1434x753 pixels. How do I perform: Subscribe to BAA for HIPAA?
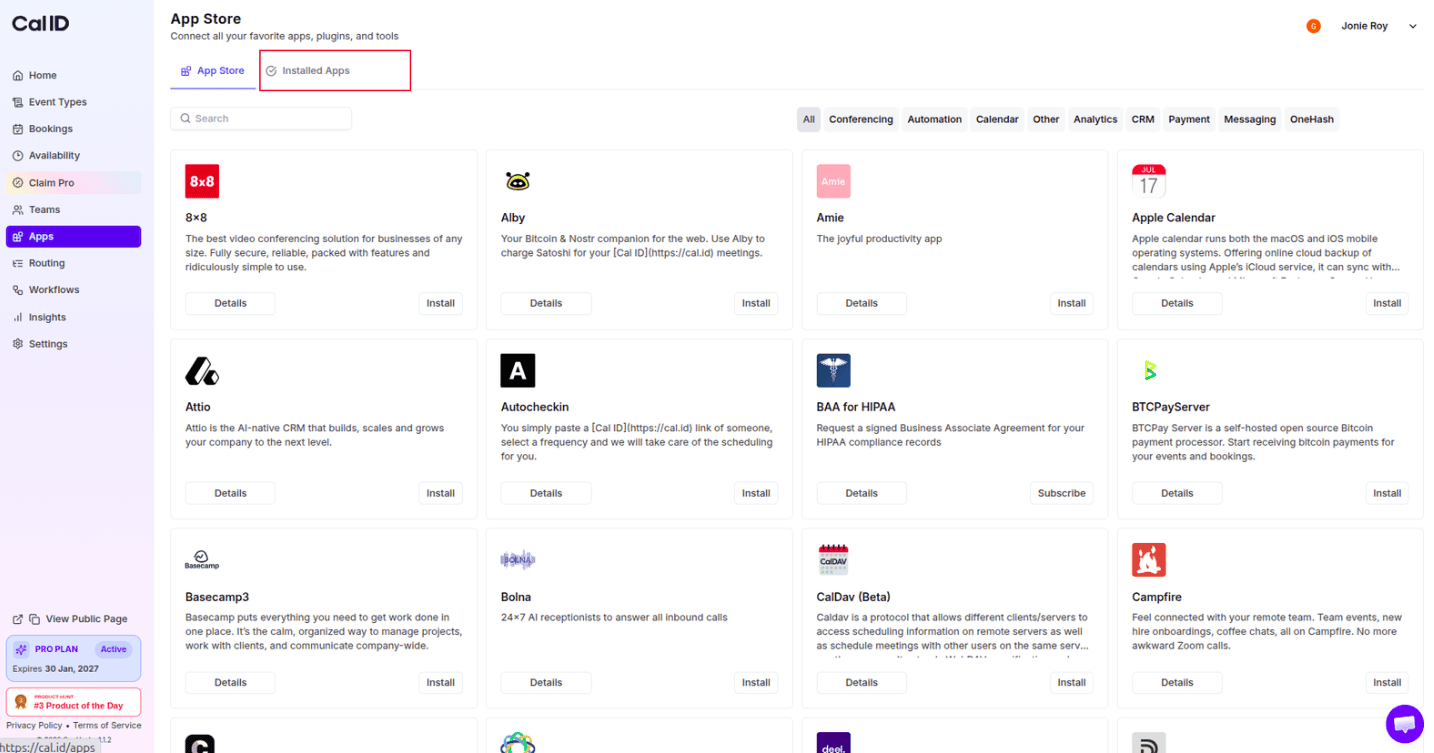(1062, 493)
